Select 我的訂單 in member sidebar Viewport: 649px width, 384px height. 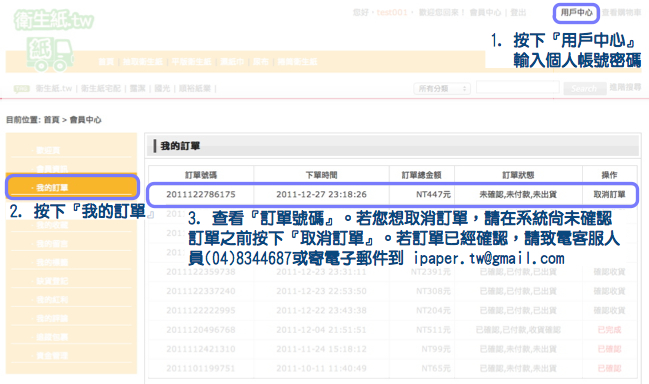(52, 187)
